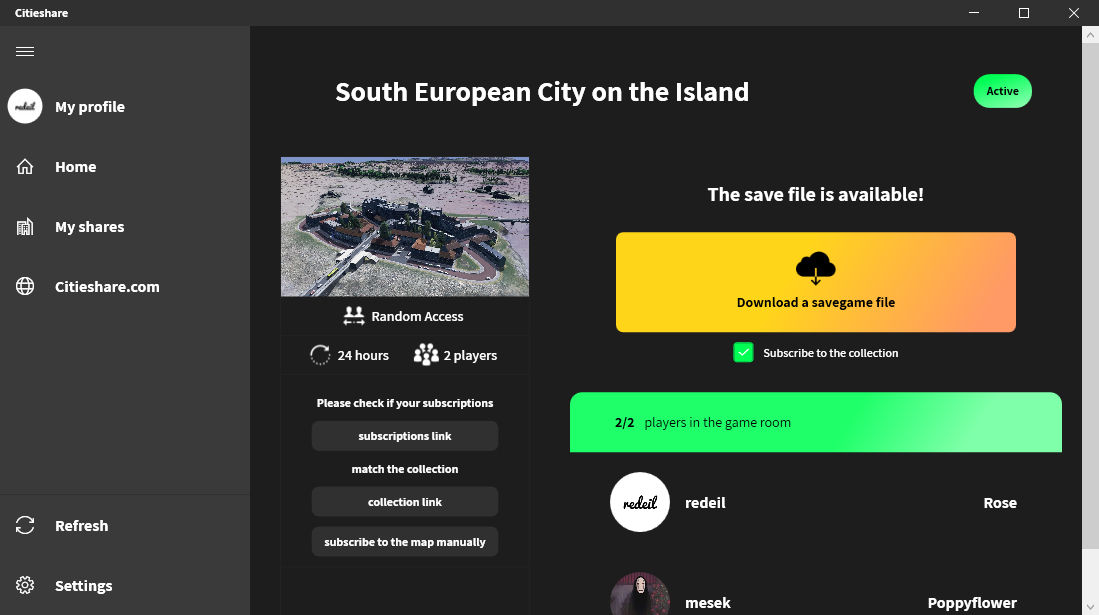Click the 2/2 players in the game room banner
The height and width of the screenshot is (615, 1099).
click(816, 422)
